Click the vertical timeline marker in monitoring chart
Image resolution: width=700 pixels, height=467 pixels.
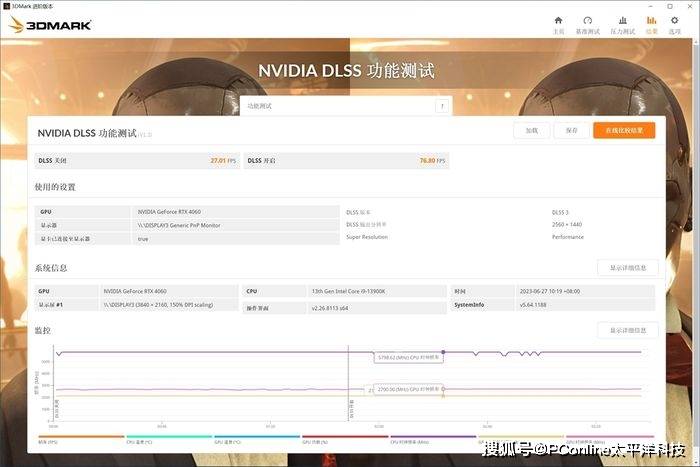(x=348, y=383)
